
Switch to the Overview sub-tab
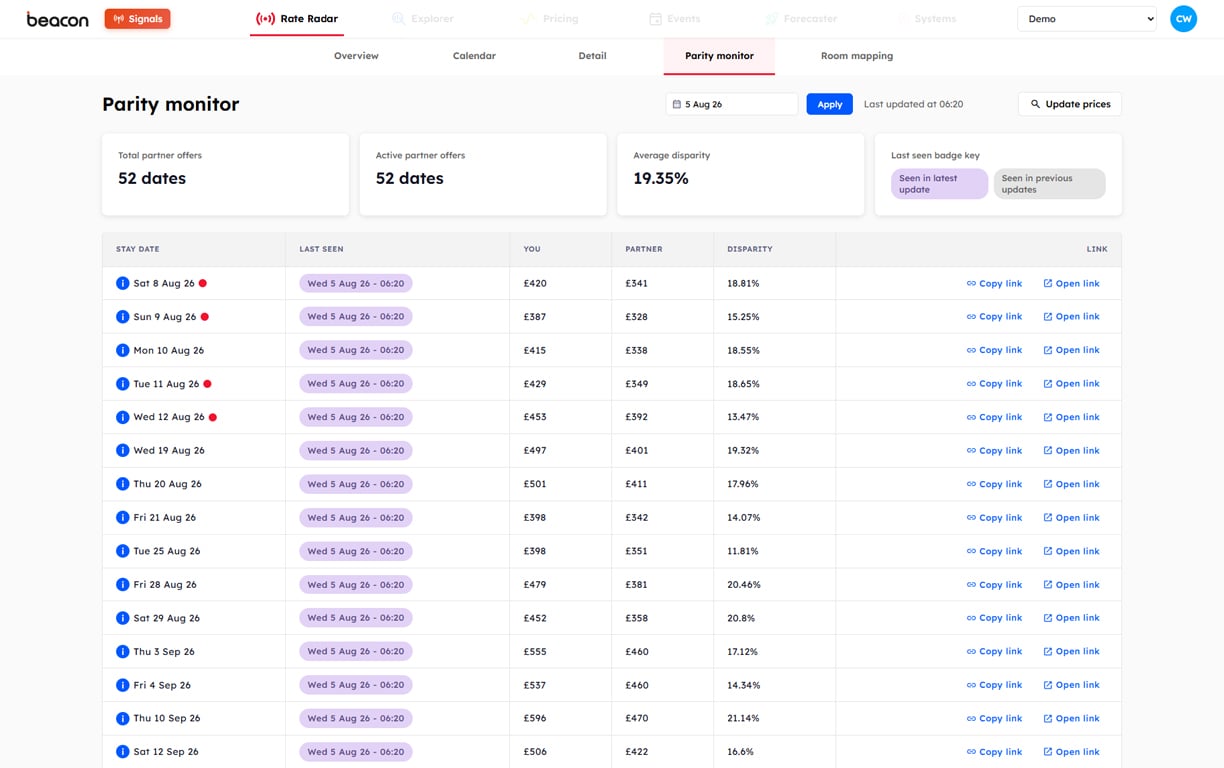click(356, 56)
